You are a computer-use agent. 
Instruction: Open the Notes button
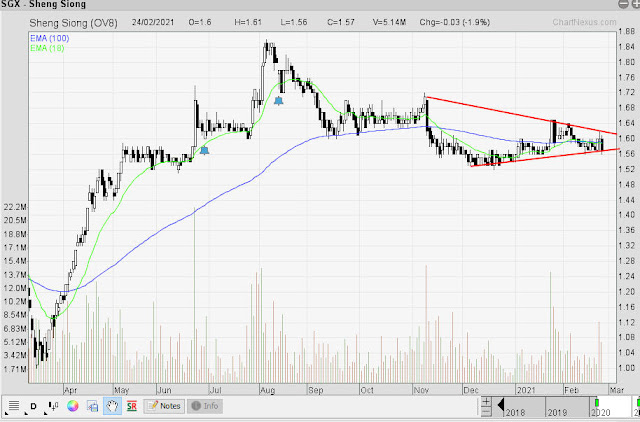click(164, 406)
